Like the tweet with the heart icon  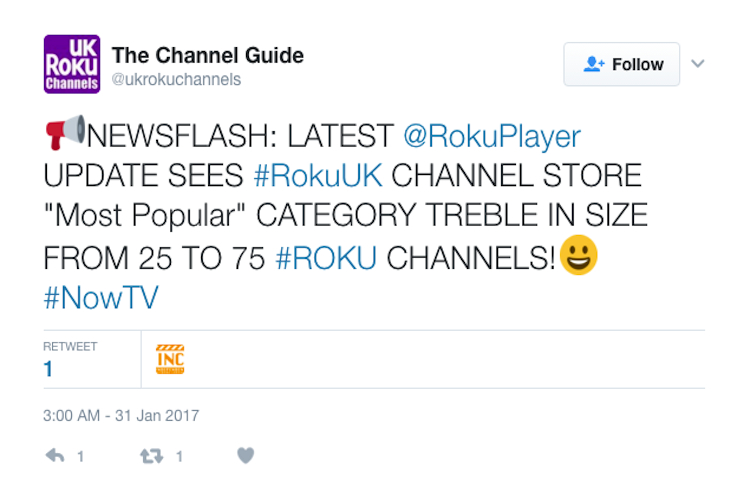pos(245,455)
